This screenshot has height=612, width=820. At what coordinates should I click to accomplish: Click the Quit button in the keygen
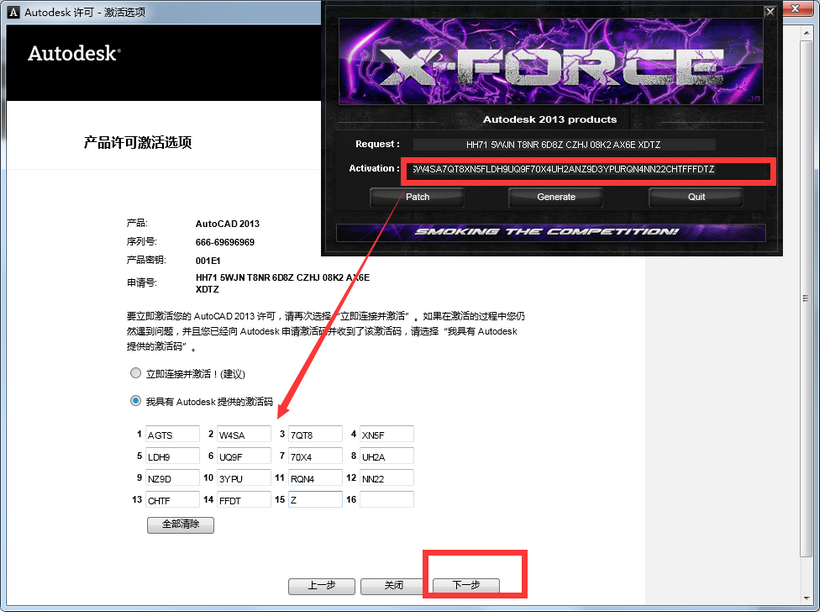[695, 197]
